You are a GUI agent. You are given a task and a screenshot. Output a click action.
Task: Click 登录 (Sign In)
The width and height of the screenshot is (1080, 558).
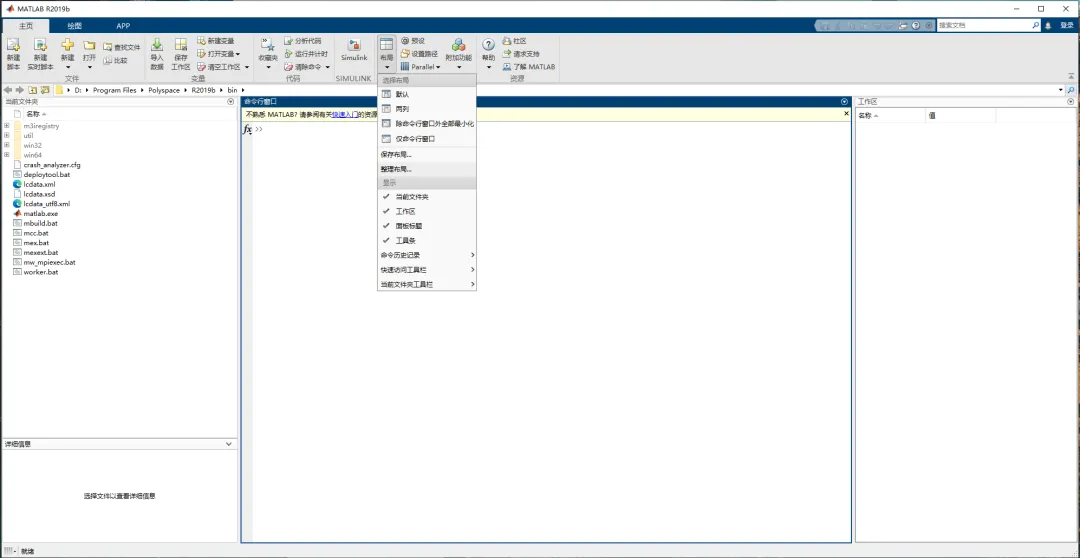[x=1067, y=25]
